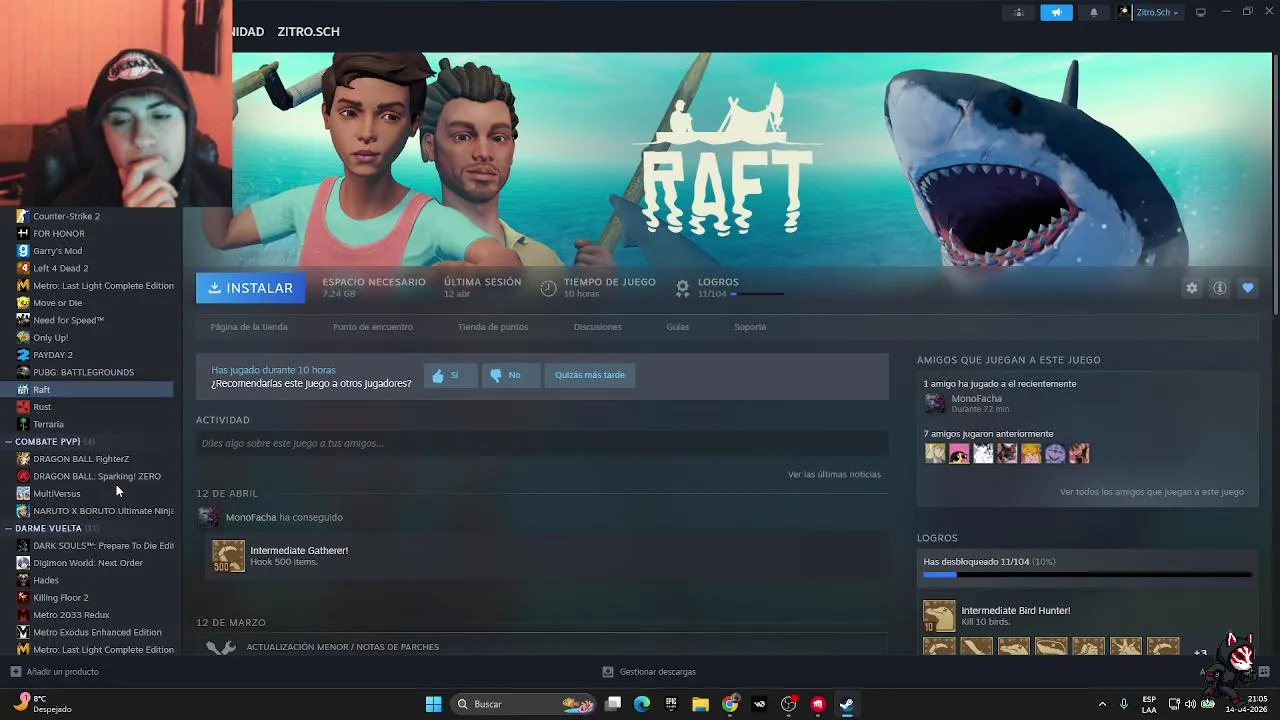Image resolution: width=1280 pixels, height=720 pixels.
Task: Open the ZITRO.SCH profile menu
Action: coord(308,32)
